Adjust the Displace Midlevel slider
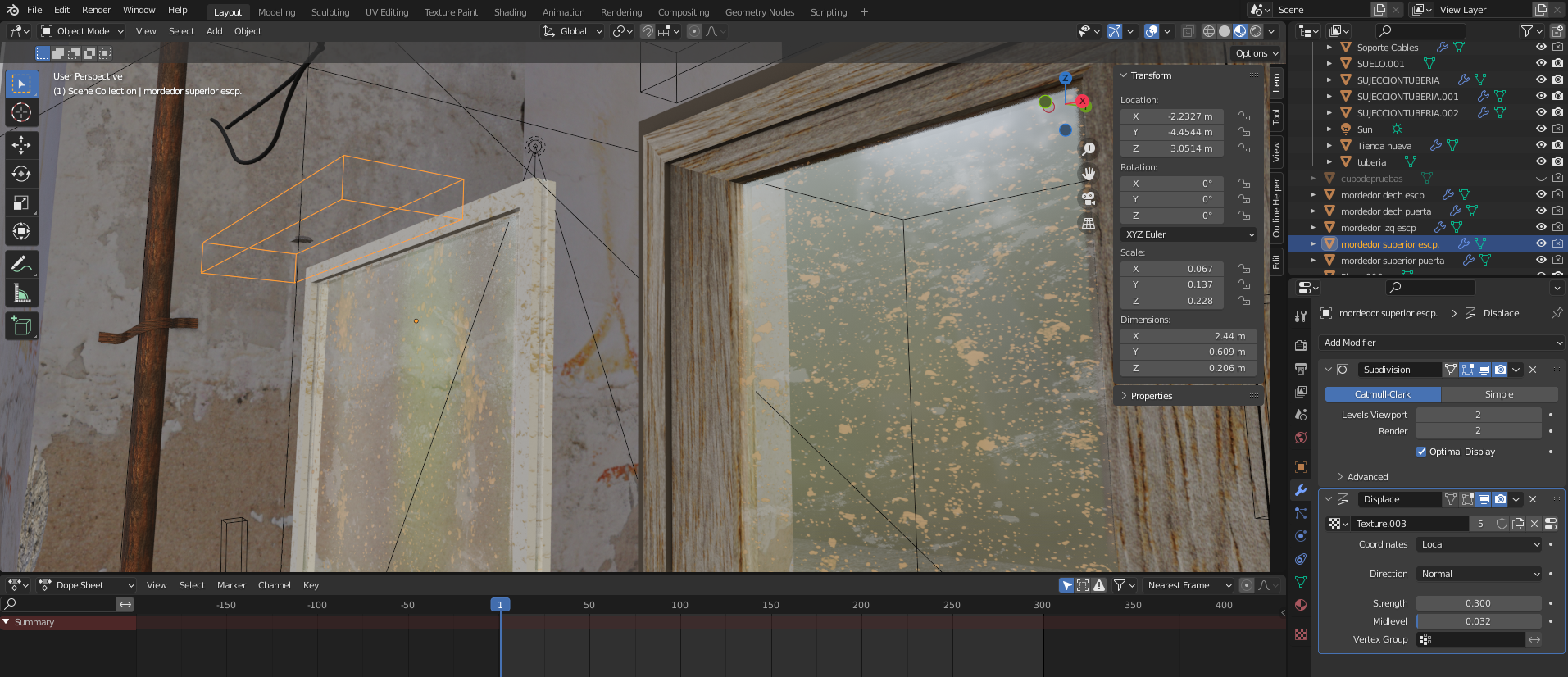This screenshot has width=1568, height=677. (1479, 621)
